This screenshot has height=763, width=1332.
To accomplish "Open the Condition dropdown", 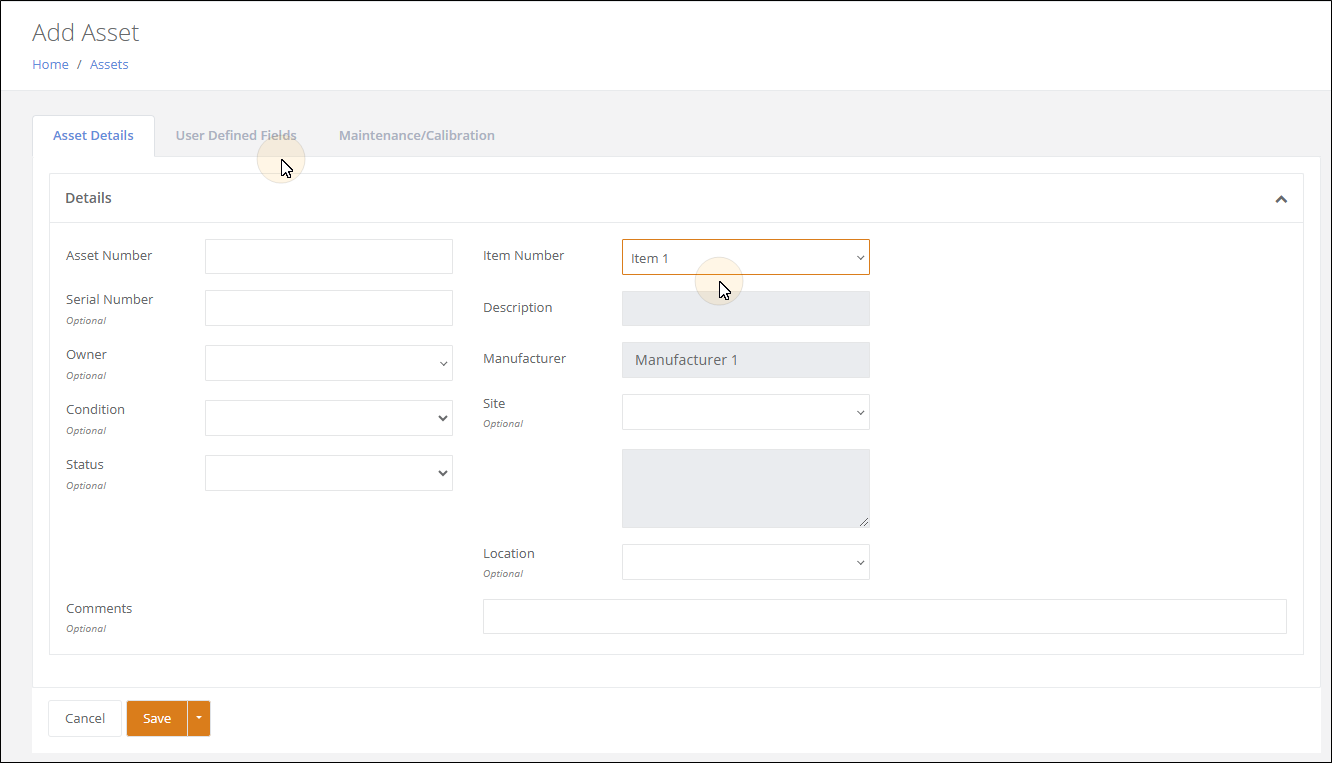I will point(329,418).
